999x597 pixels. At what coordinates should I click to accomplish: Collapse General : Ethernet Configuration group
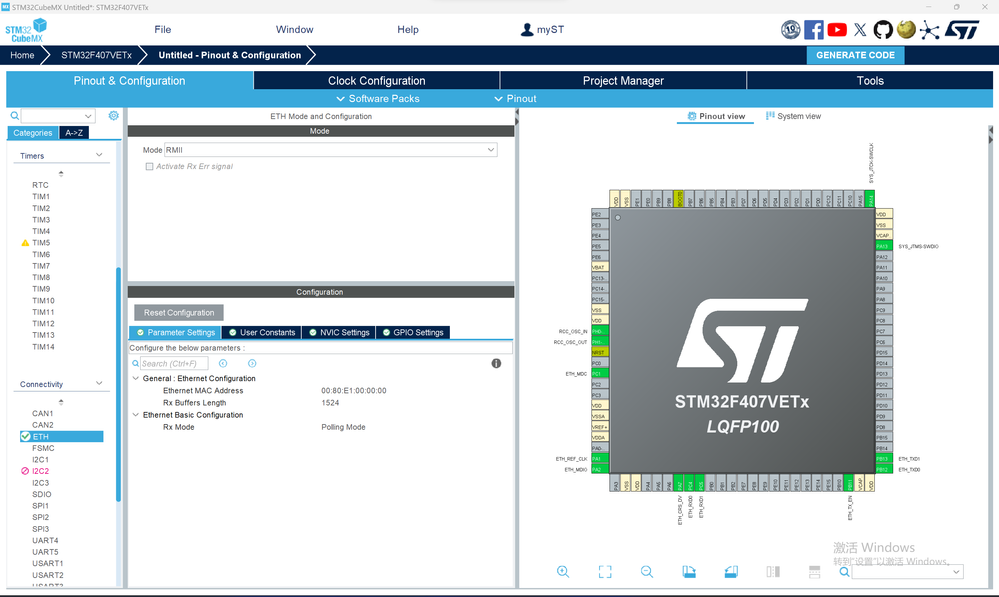pos(136,378)
